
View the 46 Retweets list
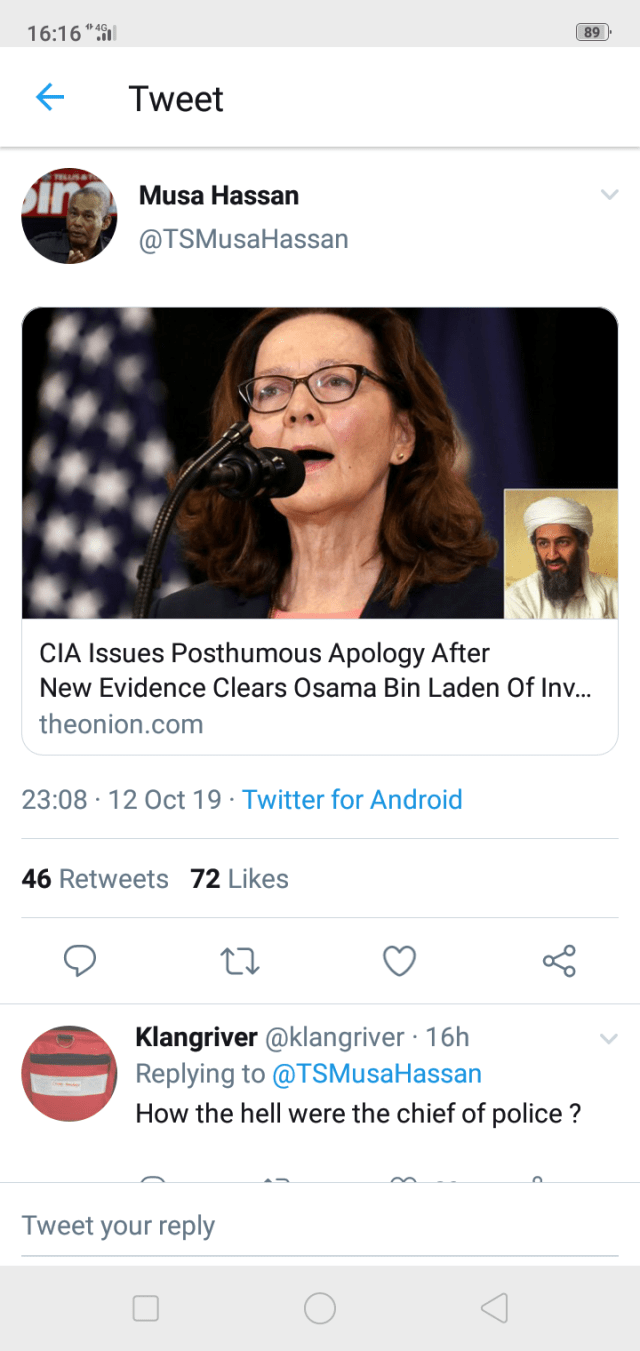pos(95,879)
